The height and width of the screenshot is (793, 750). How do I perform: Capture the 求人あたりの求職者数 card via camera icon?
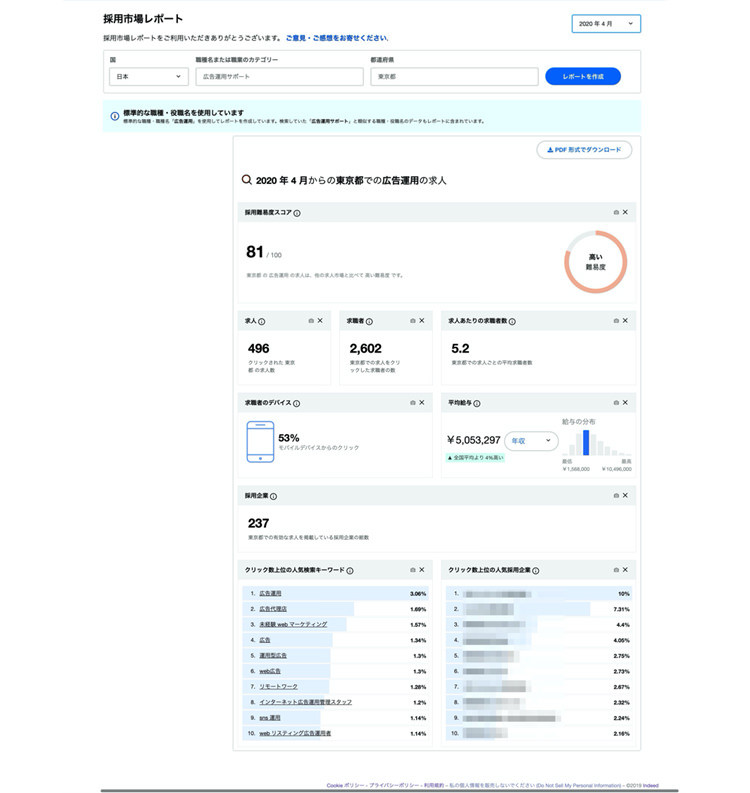[616, 321]
